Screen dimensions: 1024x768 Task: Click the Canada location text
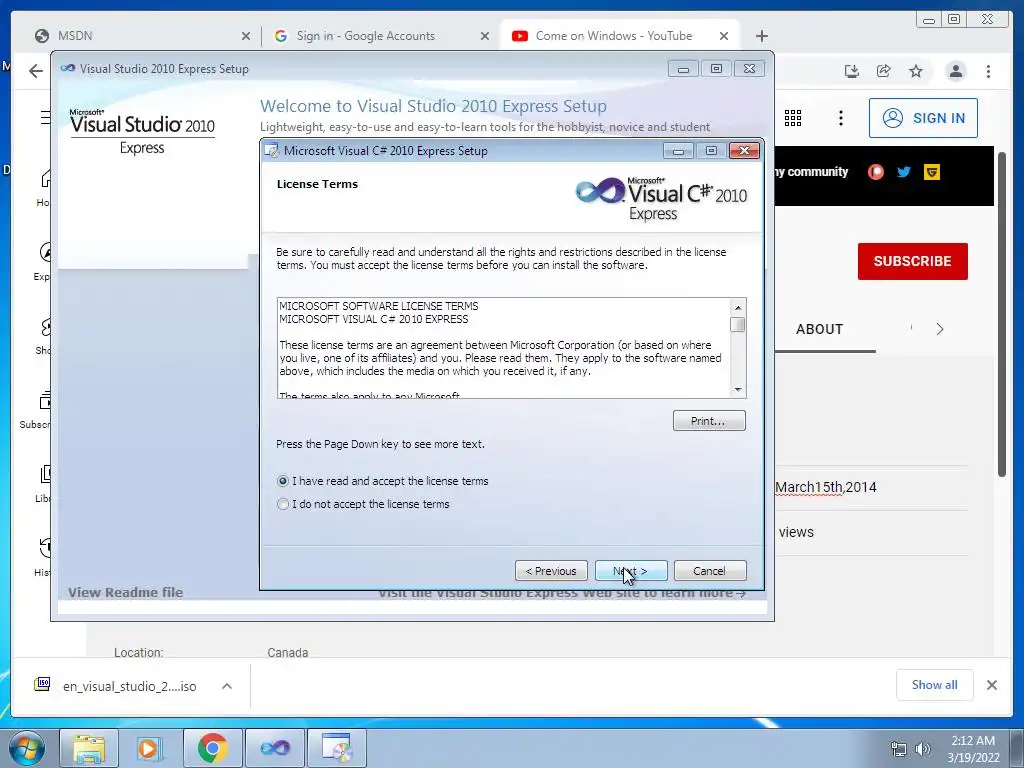[x=287, y=652]
